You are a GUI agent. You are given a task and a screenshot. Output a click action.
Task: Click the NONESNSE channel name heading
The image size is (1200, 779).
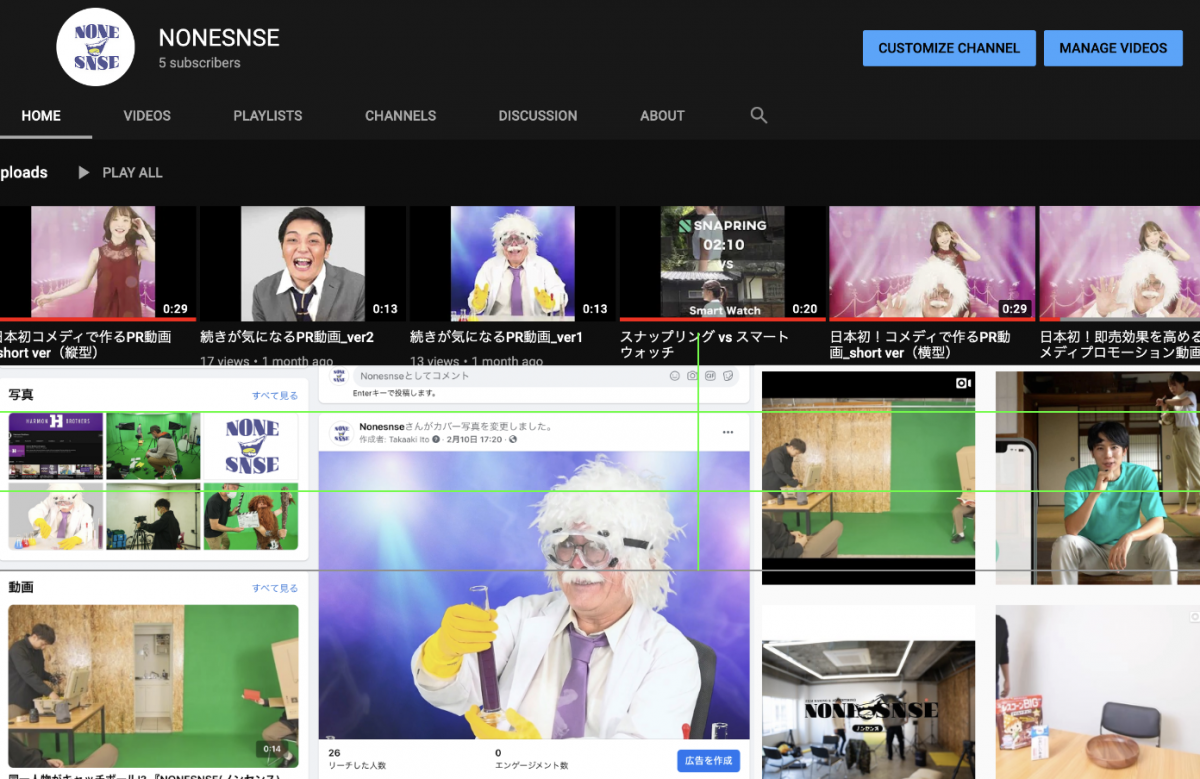click(219, 38)
